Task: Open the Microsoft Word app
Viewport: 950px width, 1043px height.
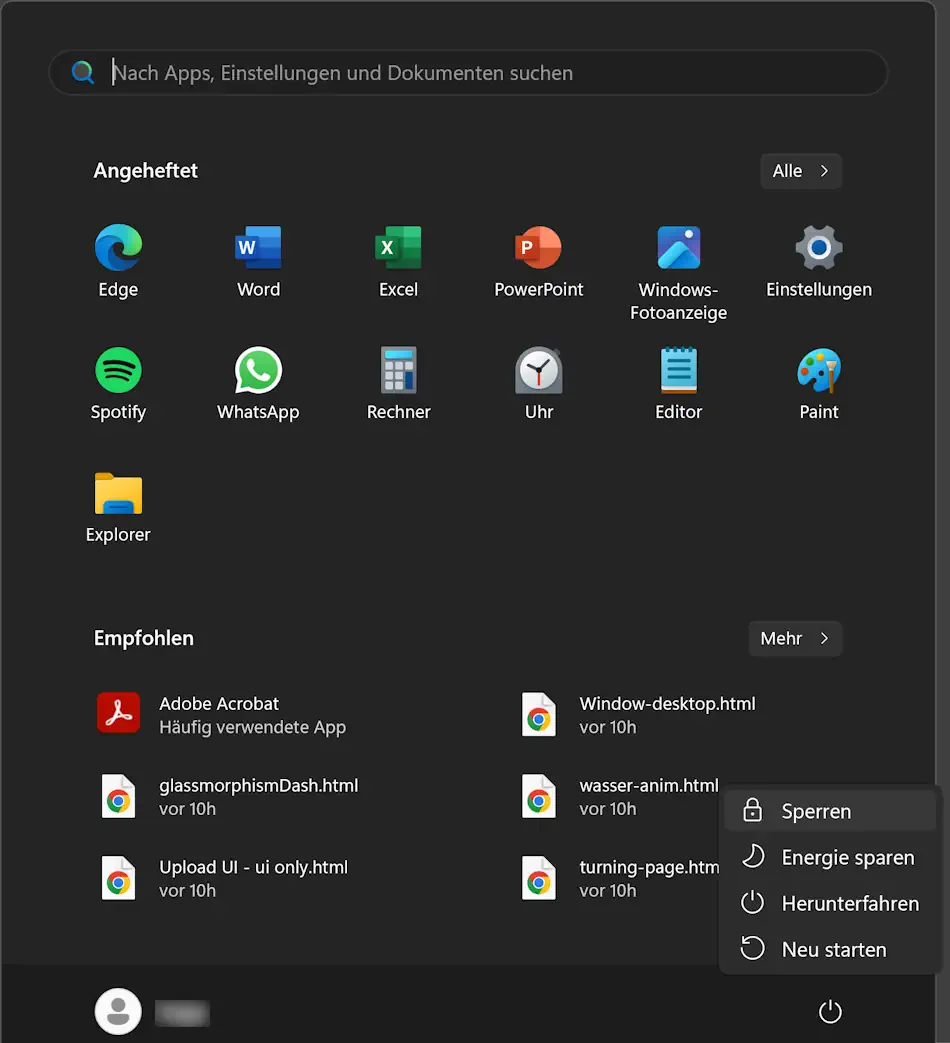Action: click(x=257, y=260)
